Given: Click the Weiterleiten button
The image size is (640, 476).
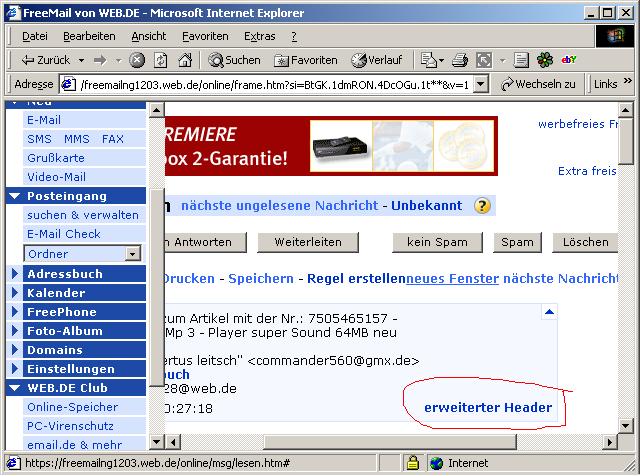Looking at the screenshot, I should click(308, 242).
